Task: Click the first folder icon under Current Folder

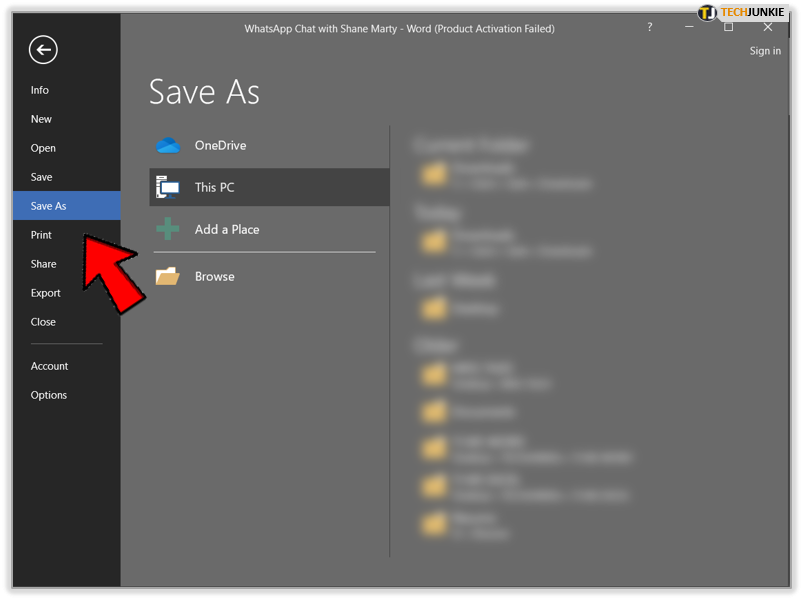Action: click(434, 176)
